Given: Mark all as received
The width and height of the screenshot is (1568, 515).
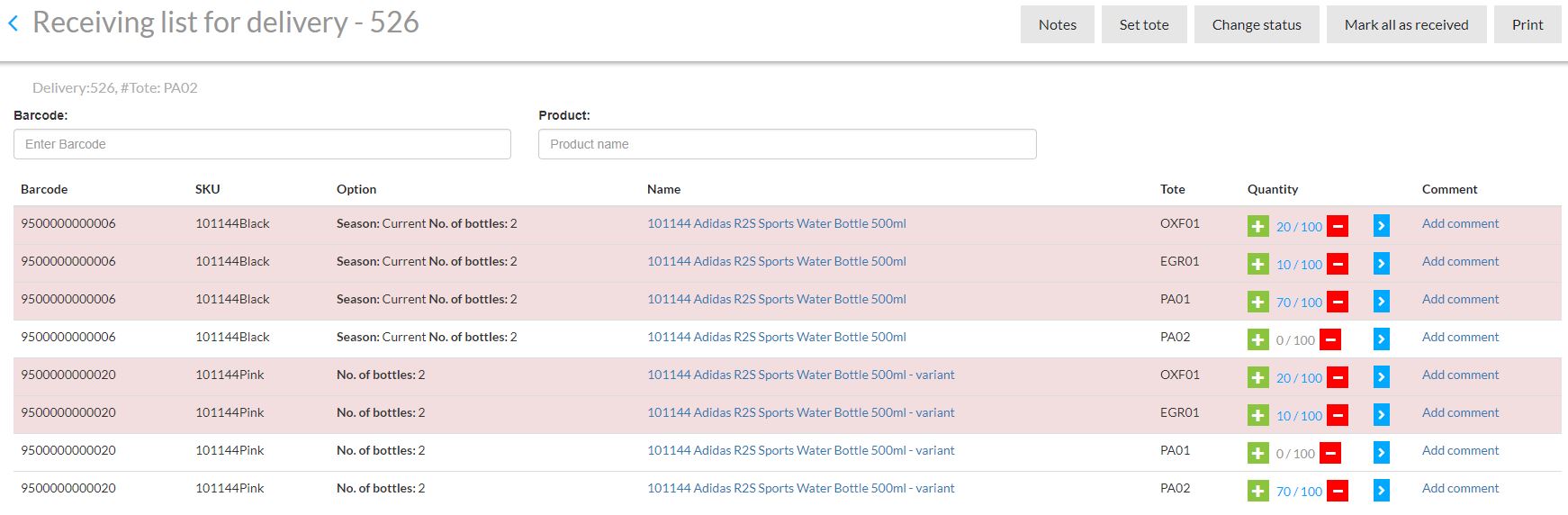Looking at the screenshot, I should 1406,24.
